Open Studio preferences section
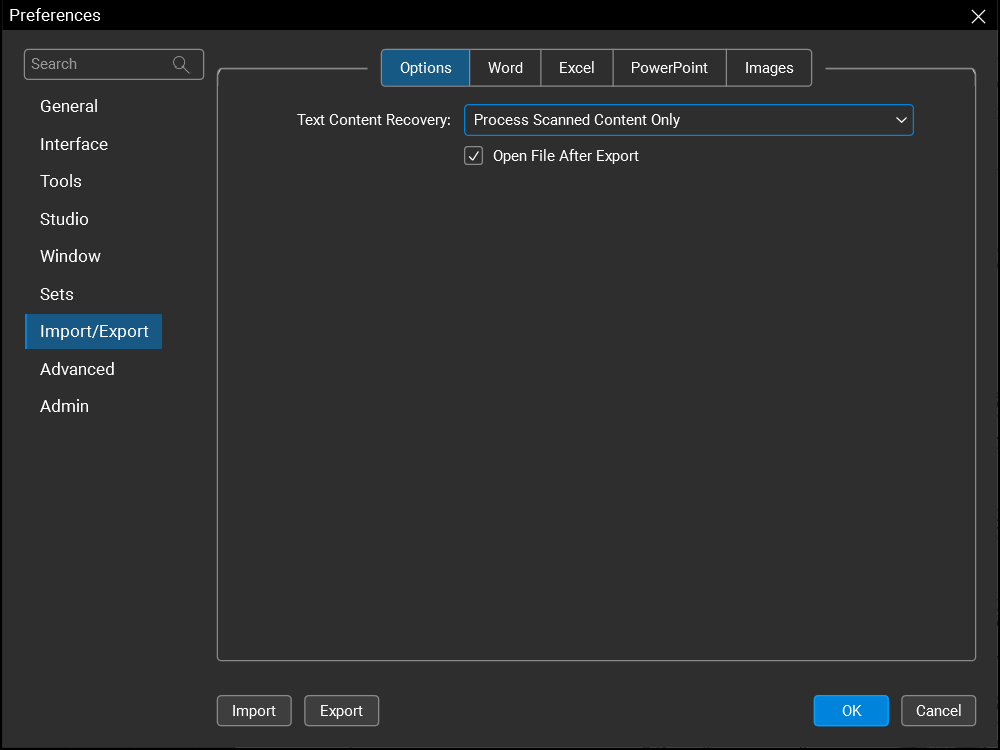Viewport: 1000px width, 750px height. 64,219
